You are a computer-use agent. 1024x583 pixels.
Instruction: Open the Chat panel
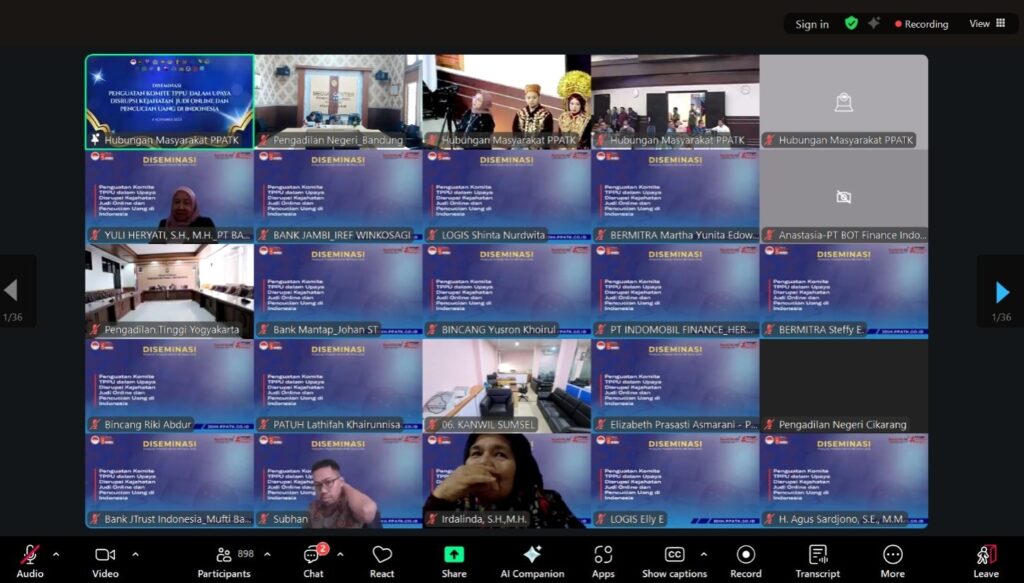313,559
